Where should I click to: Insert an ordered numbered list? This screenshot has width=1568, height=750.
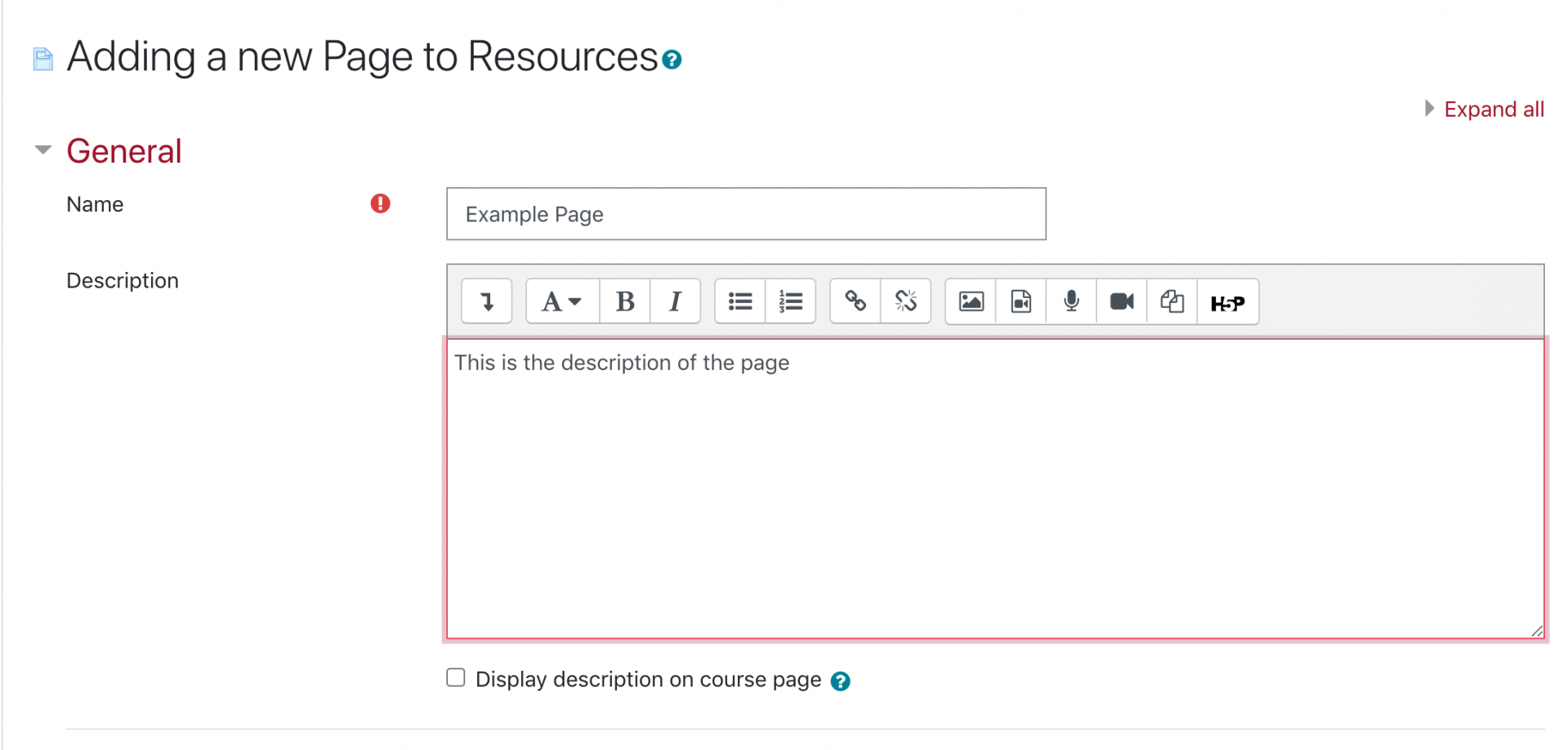pos(790,301)
